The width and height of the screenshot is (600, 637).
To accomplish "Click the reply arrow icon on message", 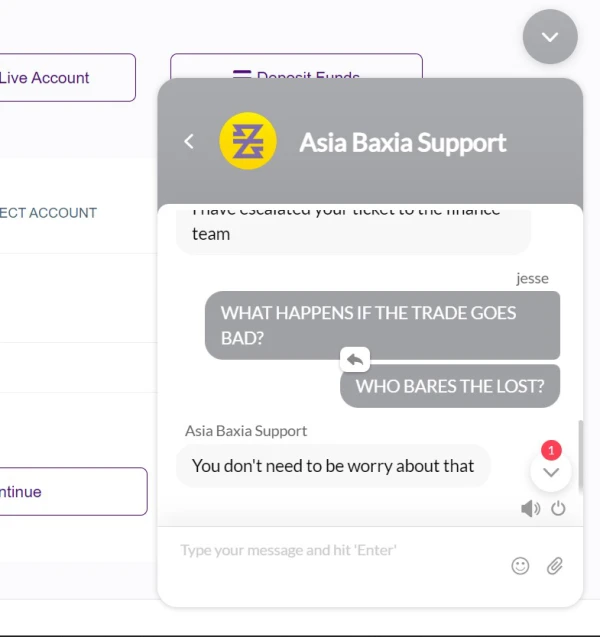I will tap(355, 360).
